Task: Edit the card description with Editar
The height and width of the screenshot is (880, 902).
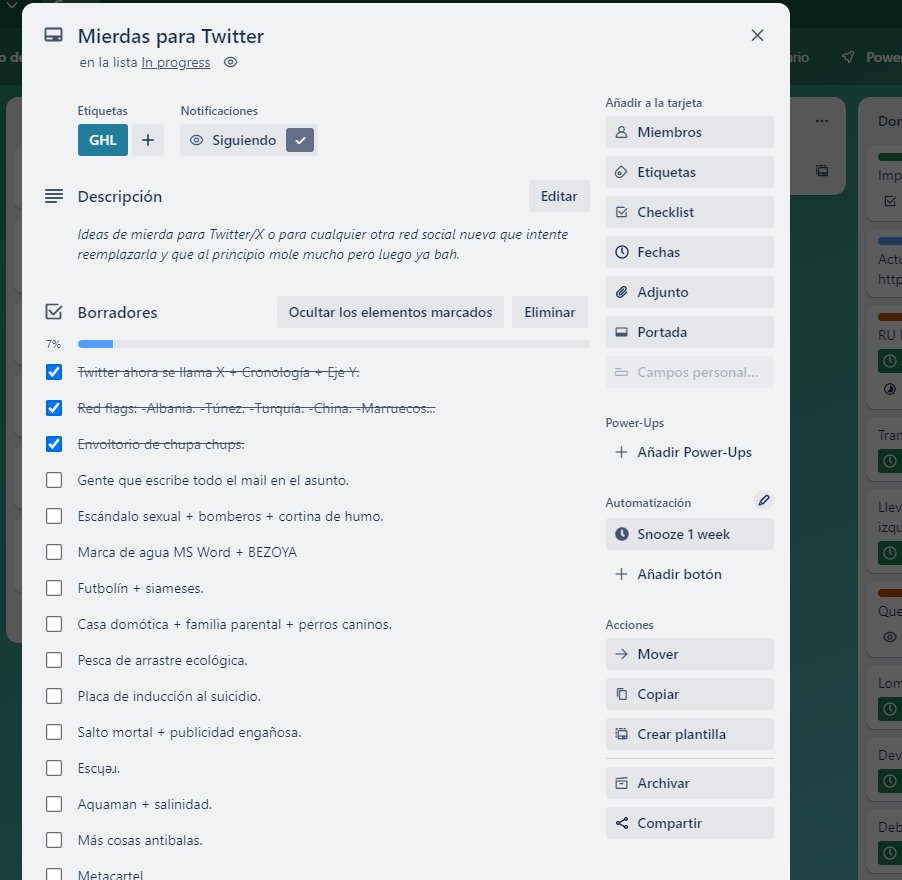Action: click(x=559, y=196)
